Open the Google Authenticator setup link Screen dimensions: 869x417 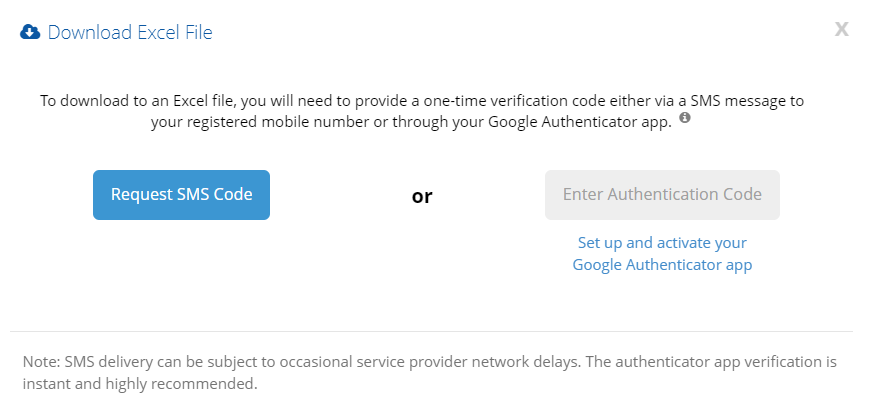click(x=662, y=254)
